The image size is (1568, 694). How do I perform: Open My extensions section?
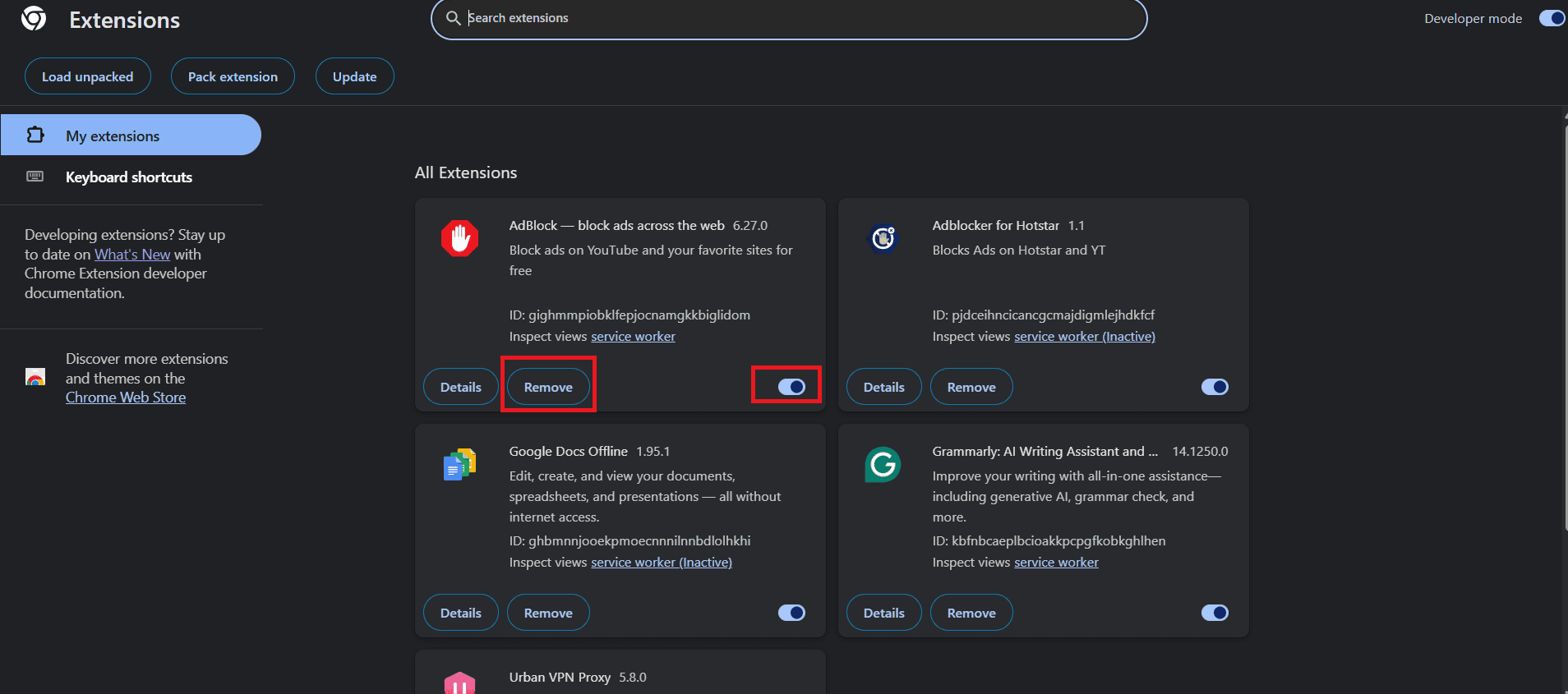[x=131, y=135]
